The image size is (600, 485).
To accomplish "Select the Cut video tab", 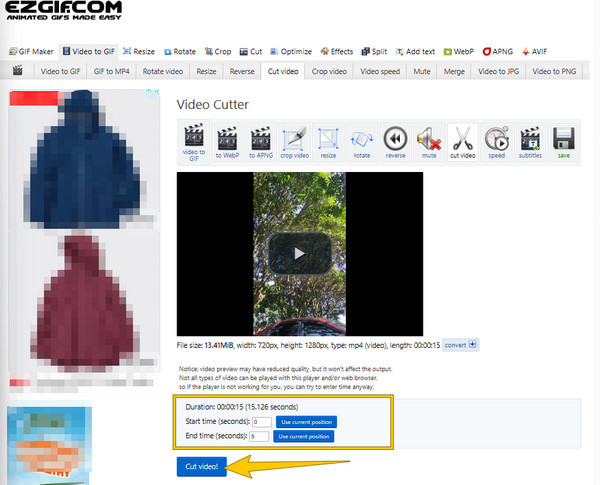I will point(283,71).
